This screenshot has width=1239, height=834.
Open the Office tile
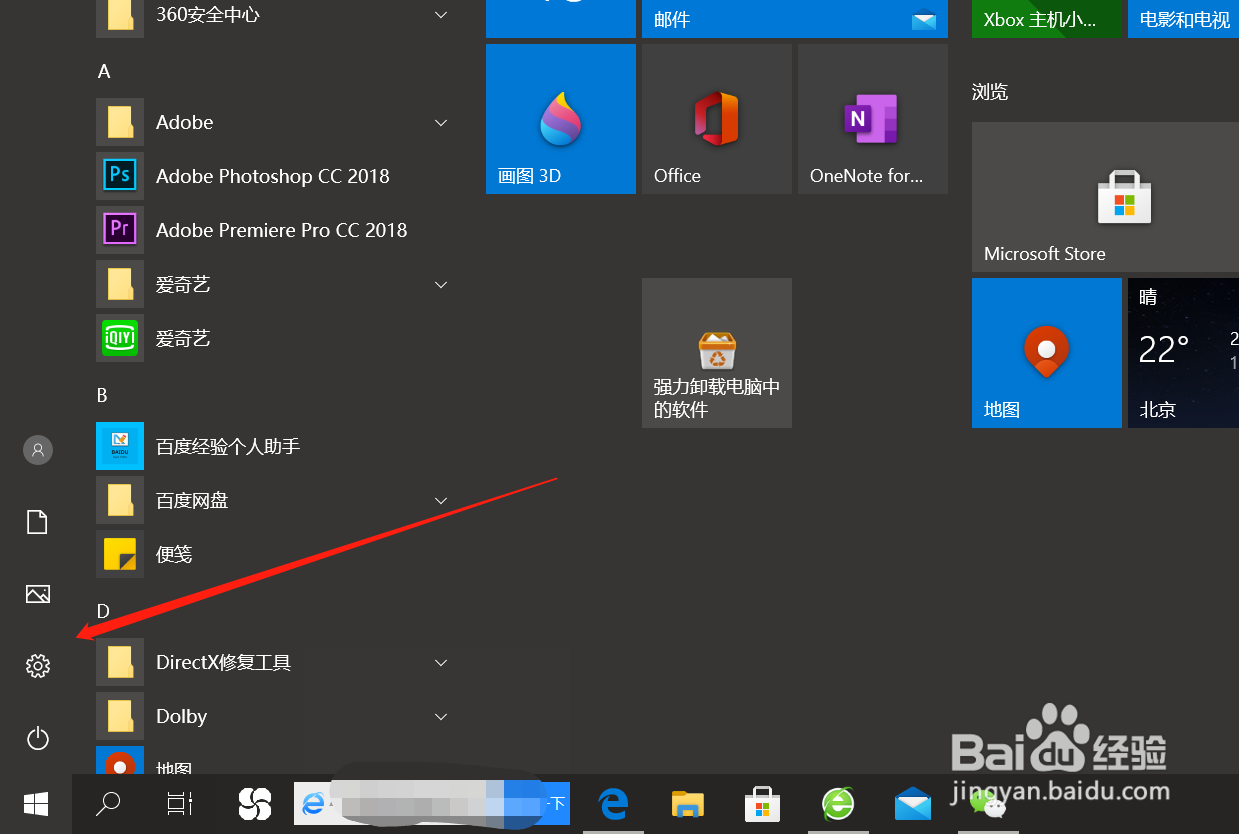(x=717, y=119)
